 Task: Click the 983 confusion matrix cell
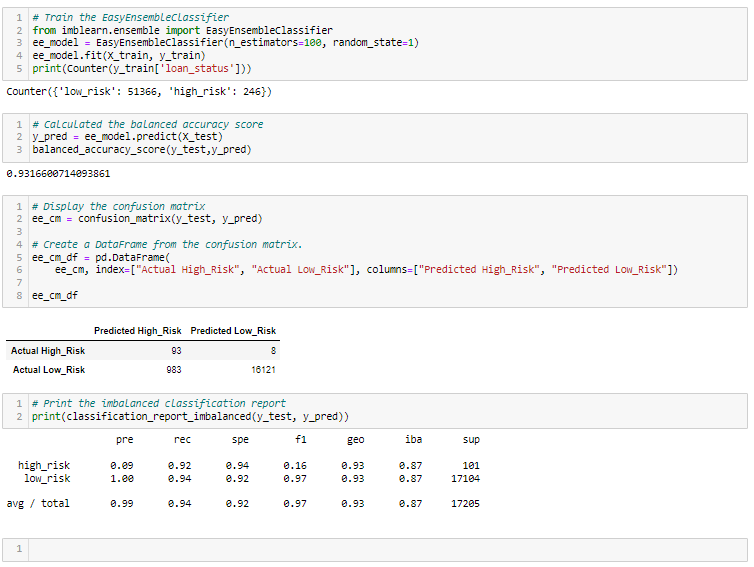tap(174, 370)
